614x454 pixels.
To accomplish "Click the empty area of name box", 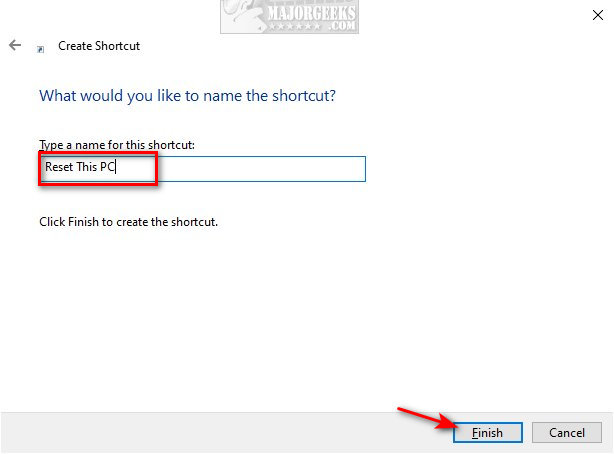I will coord(260,169).
